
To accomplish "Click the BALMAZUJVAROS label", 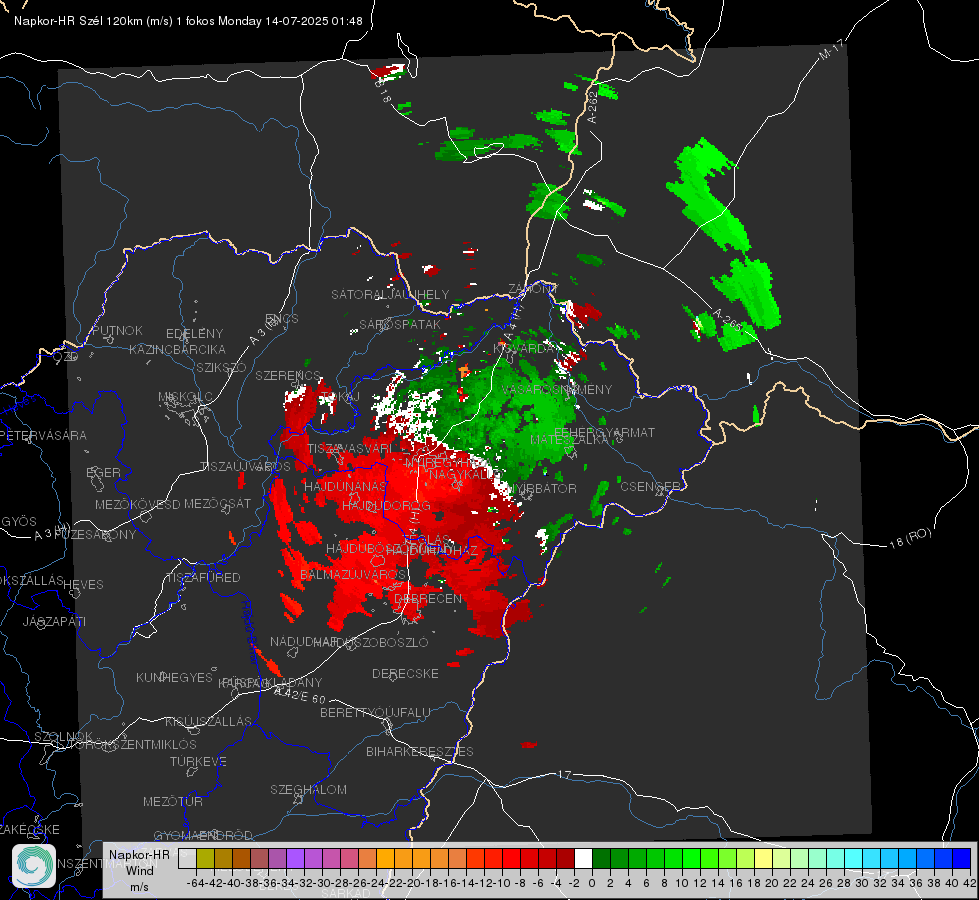I will coord(353,575).
